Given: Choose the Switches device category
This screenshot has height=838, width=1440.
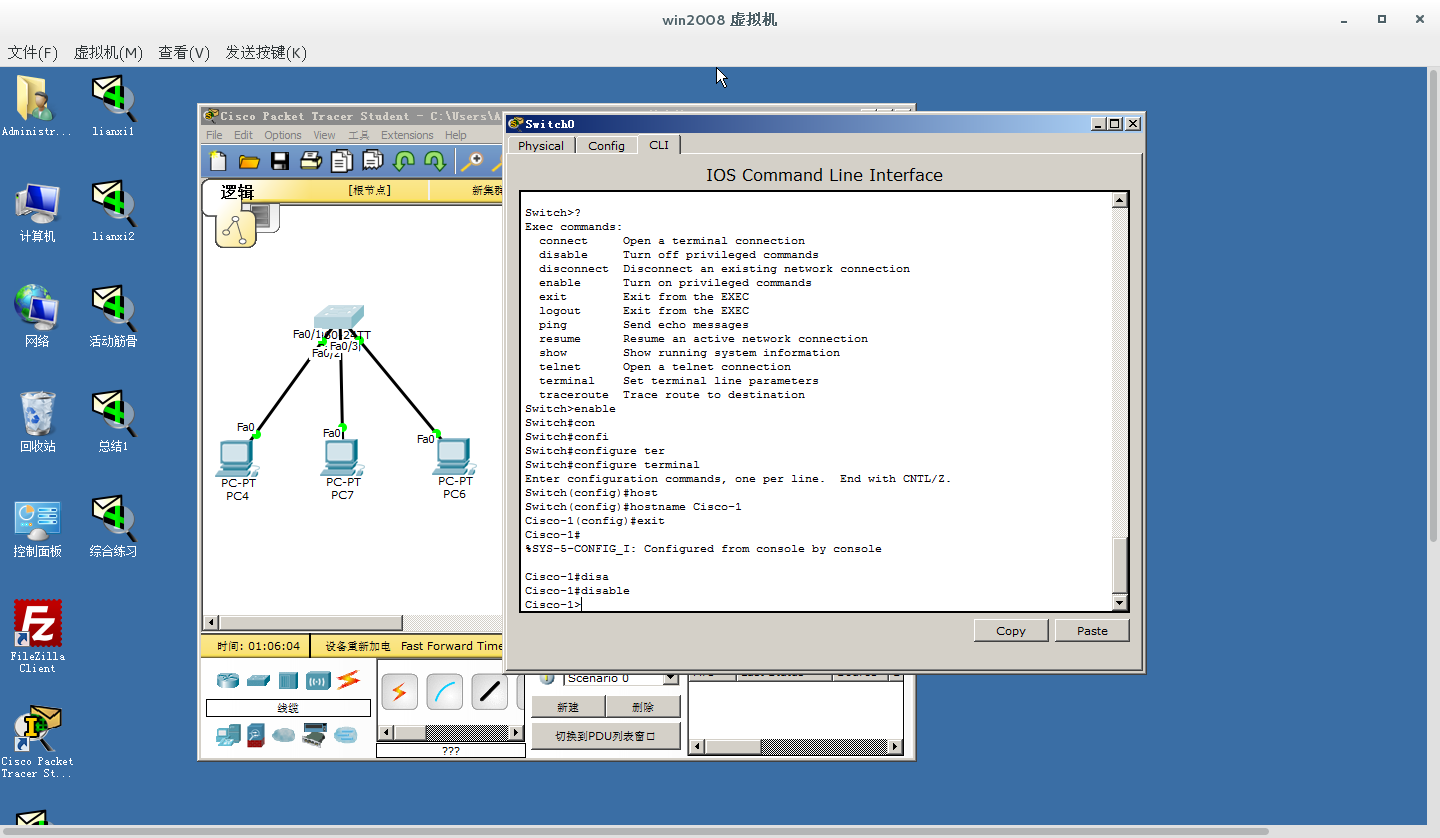Looking at the screenshot, I should pyautogui.click(x=258, y=680).
